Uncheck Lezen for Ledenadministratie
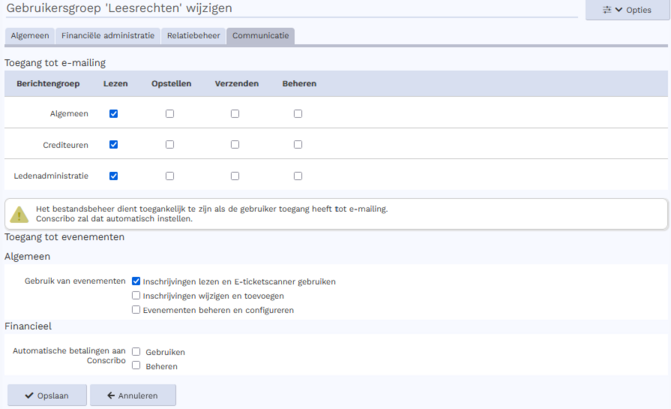Viewport: 671px width, 409px height. tap(113, 176)
